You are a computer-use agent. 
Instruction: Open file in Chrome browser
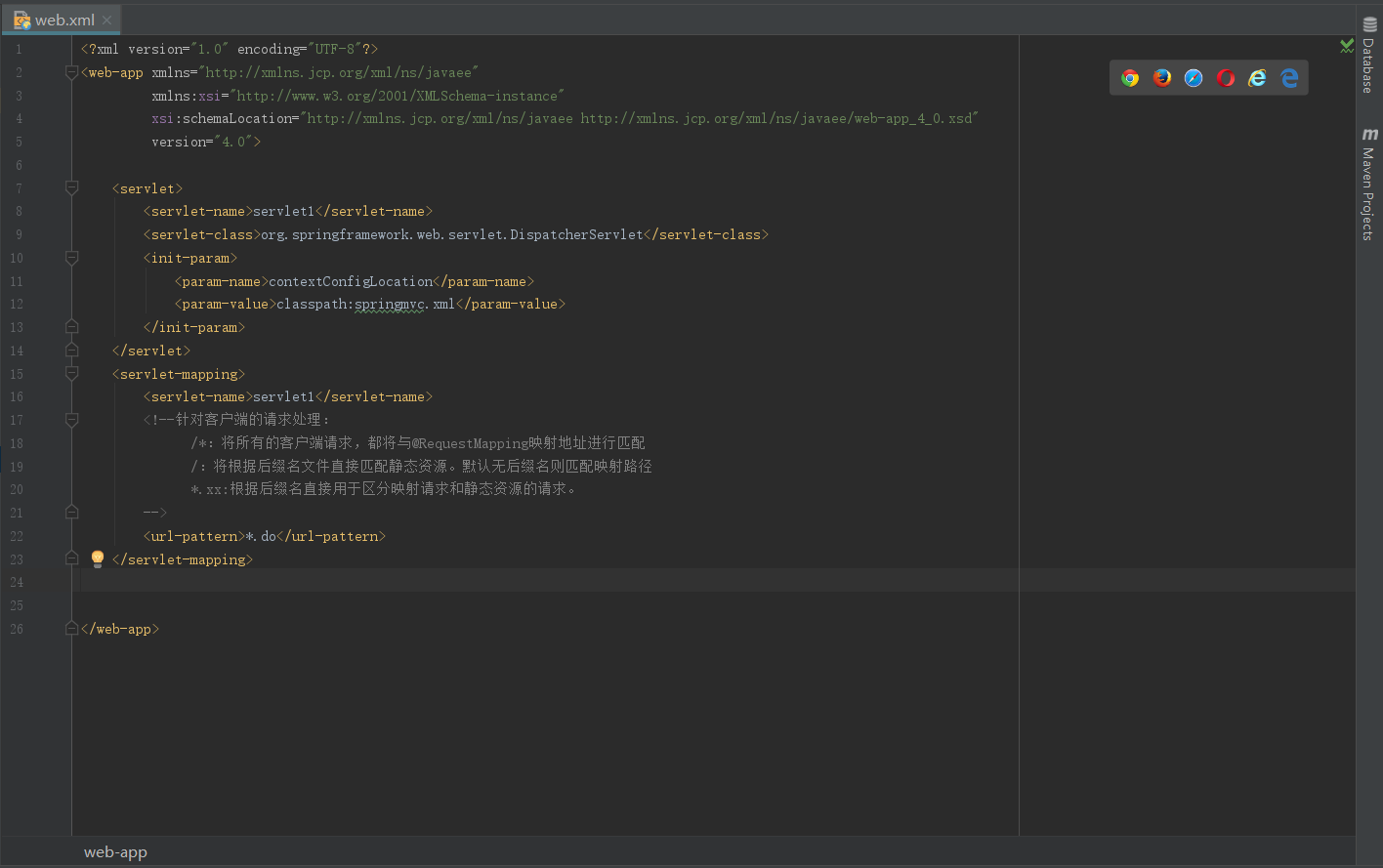1130,78
